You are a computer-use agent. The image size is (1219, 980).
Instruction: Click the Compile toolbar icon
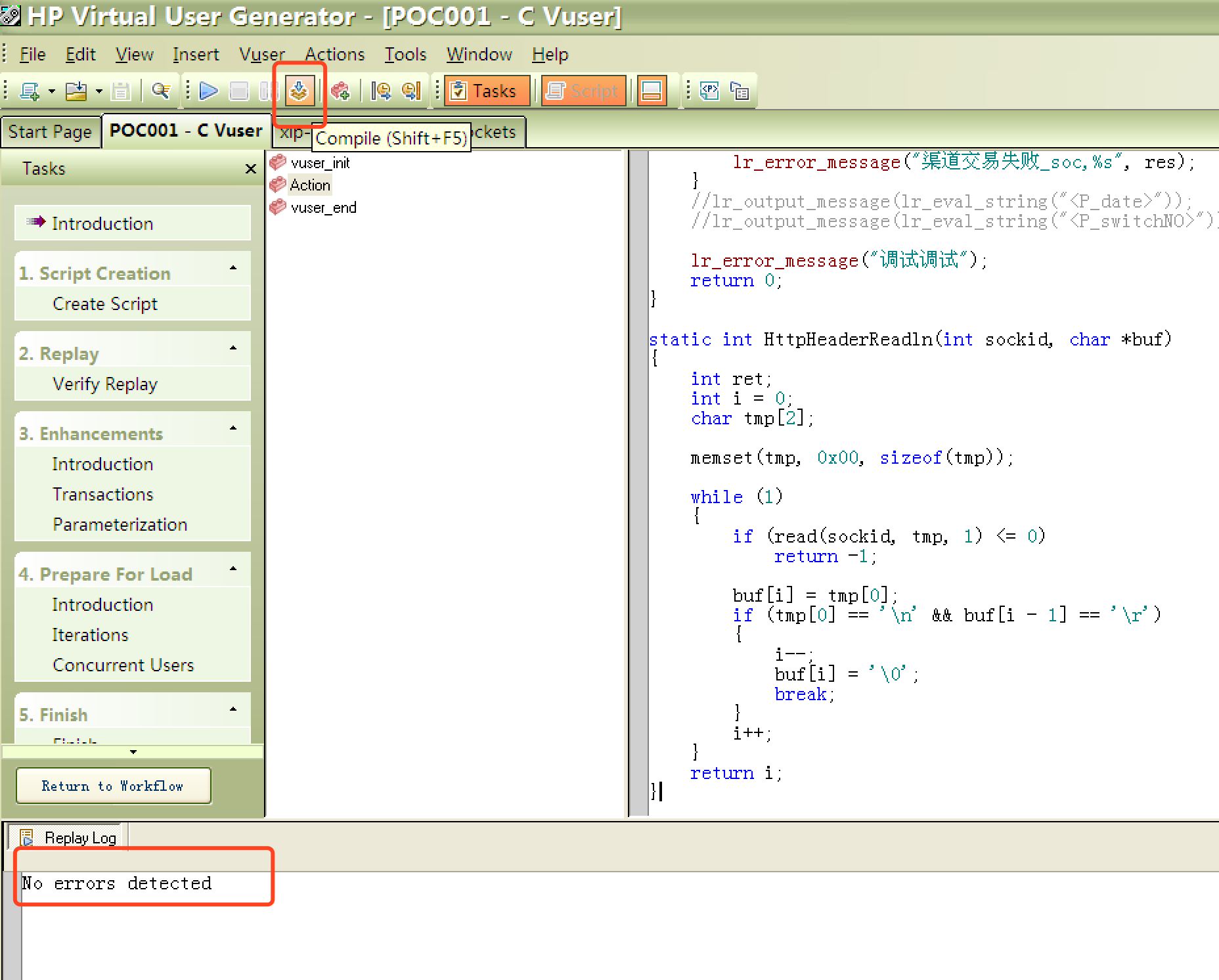click(x=299, y=91)
